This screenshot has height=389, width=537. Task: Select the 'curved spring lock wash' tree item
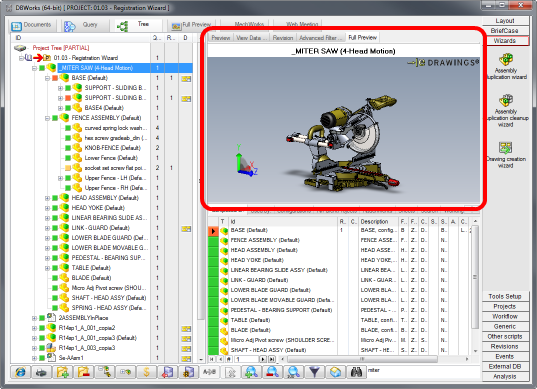[x=115, y=128]
